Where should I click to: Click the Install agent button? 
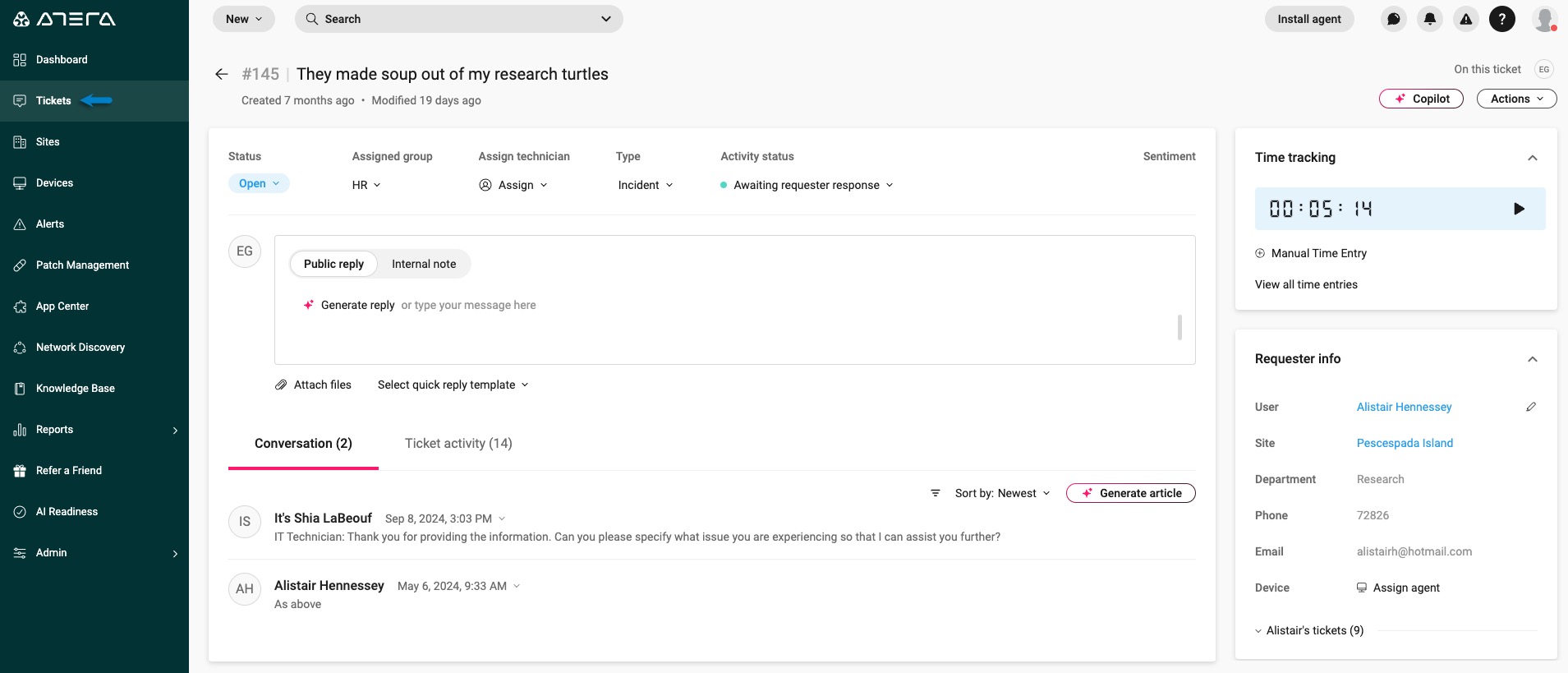click(1309, 19)
